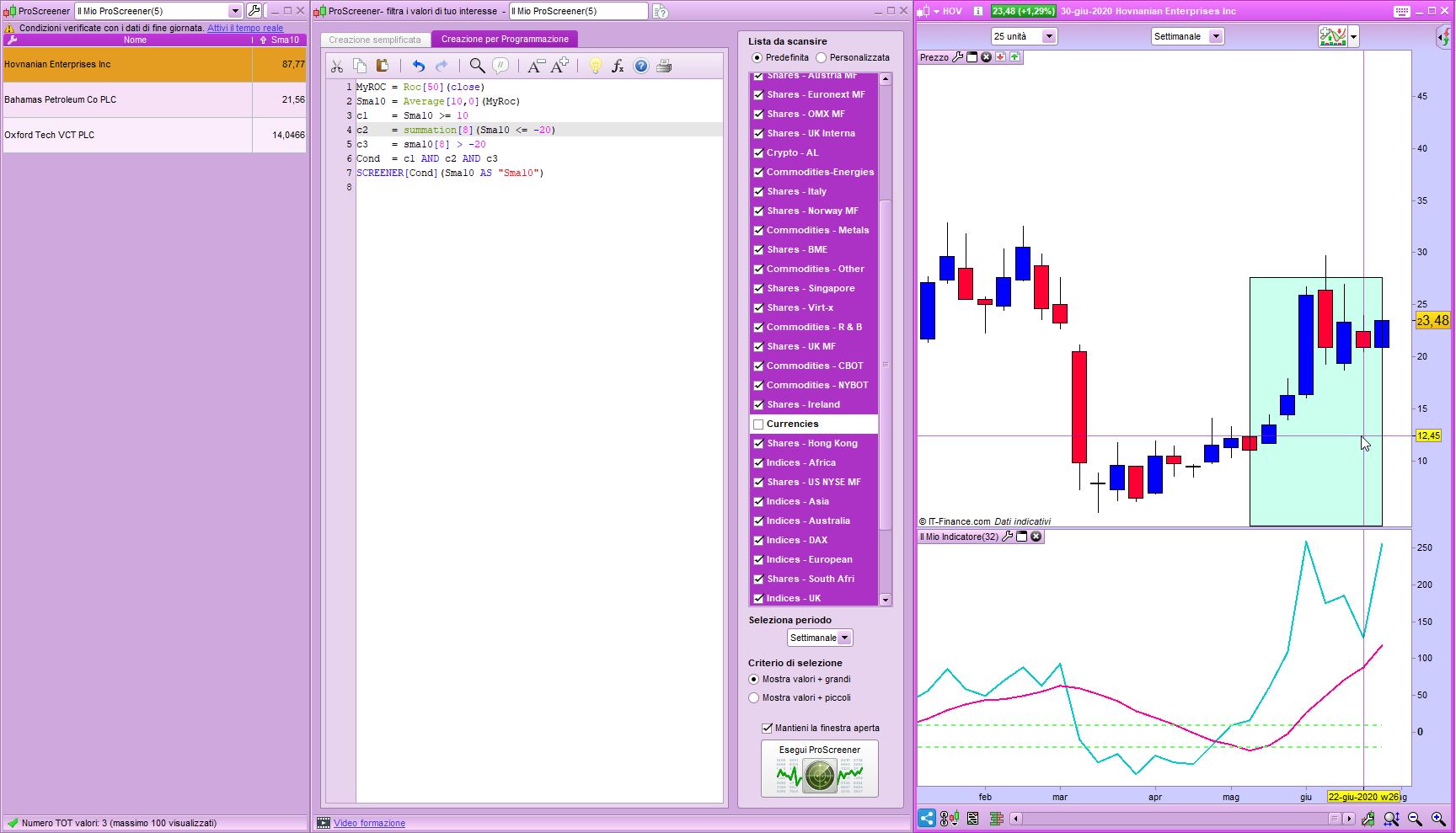Open Prezzo panel wrench settings
1456x833 pixels.
click(957, 57)
